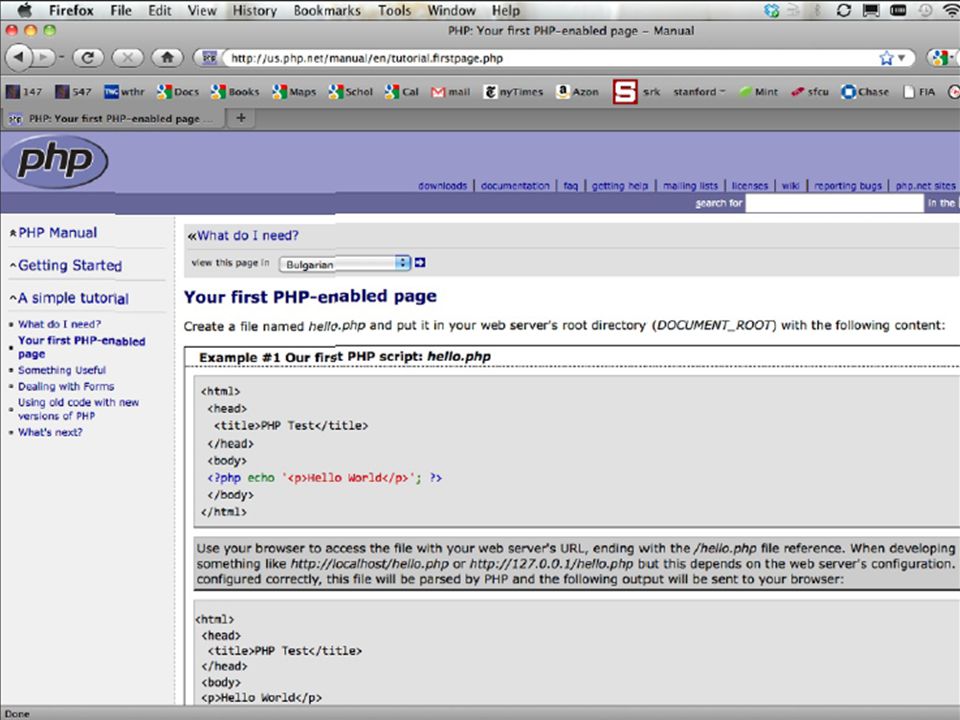
Task: Open Something Useful sidebar link
Action: pos(62,370)
